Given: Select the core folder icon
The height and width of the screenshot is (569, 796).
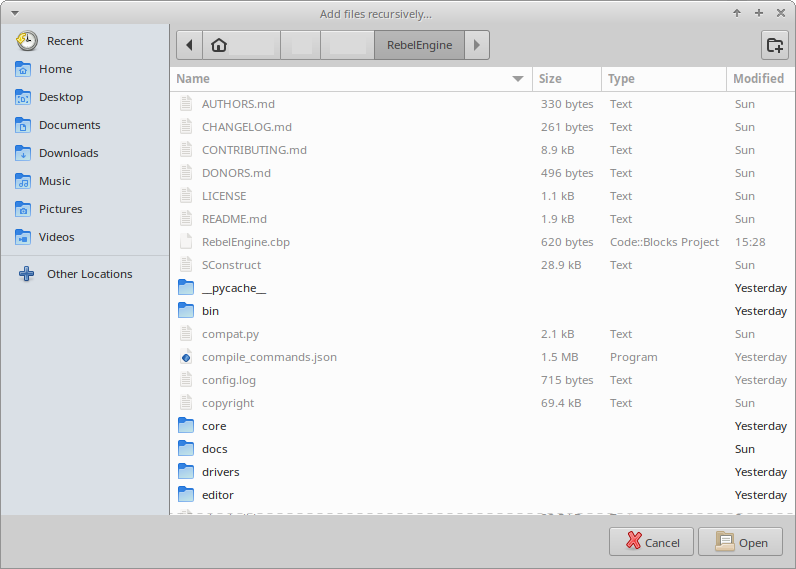Looking at the screenshot, I should coord(186,426).
